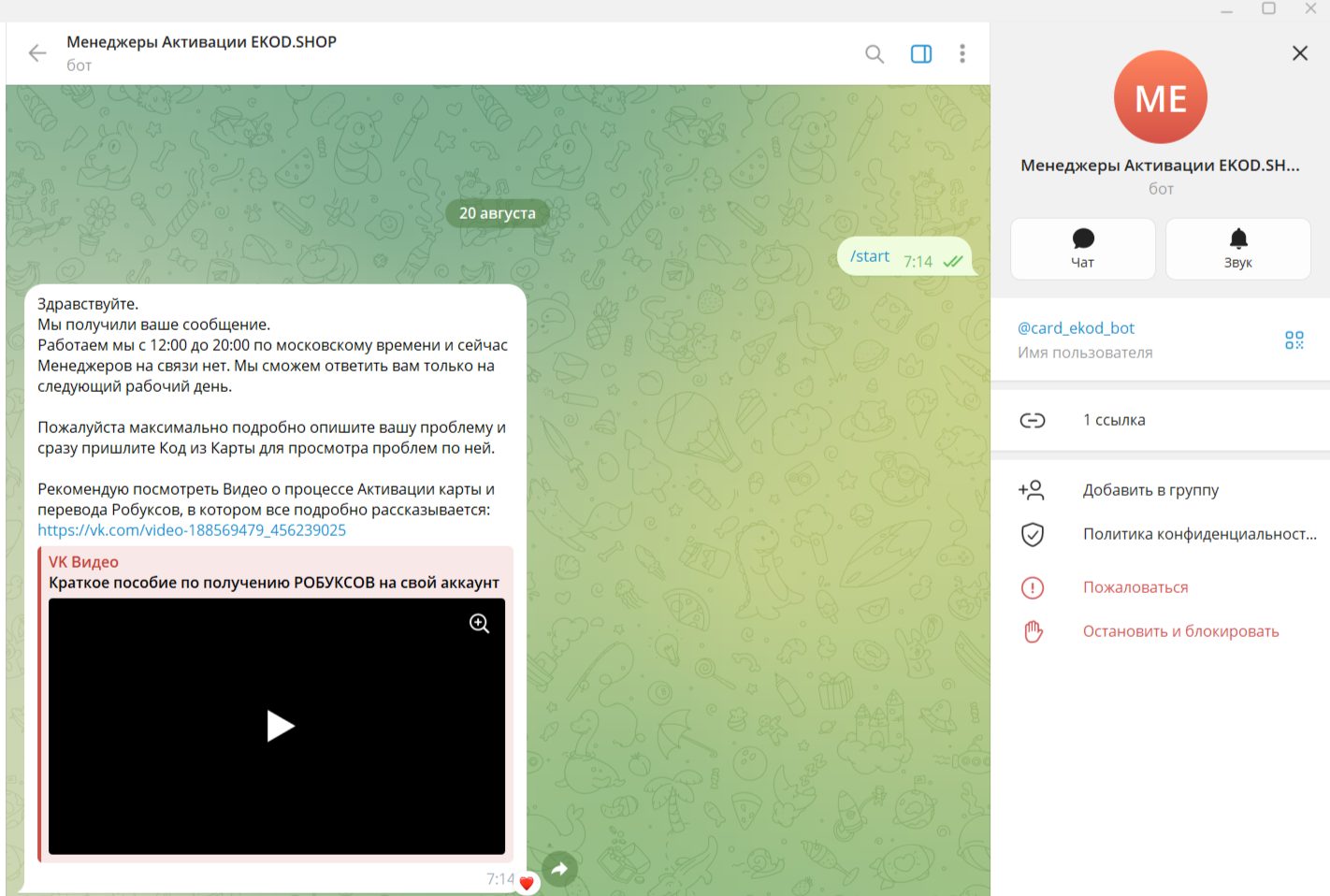Screen dimensions: 1330x896
Task: Click the shield icon for privacy policy
Action: [x=1033, y=534]
